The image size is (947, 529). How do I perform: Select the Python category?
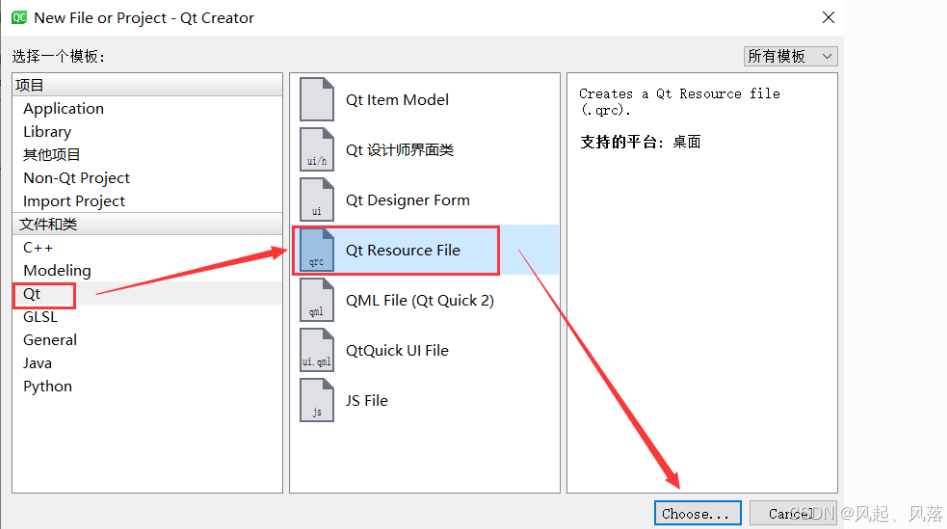[47, 386]
